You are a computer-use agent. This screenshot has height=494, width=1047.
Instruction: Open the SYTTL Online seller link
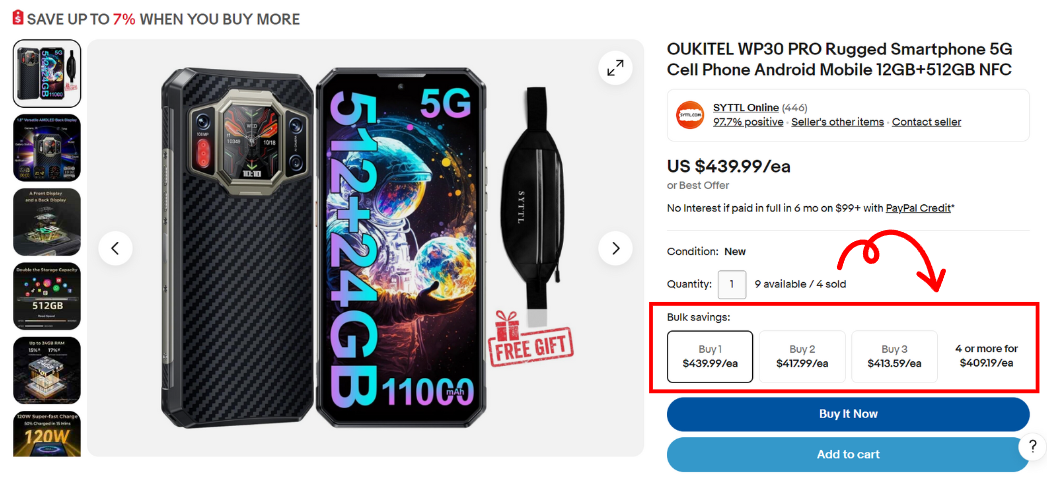pos(745,108)
